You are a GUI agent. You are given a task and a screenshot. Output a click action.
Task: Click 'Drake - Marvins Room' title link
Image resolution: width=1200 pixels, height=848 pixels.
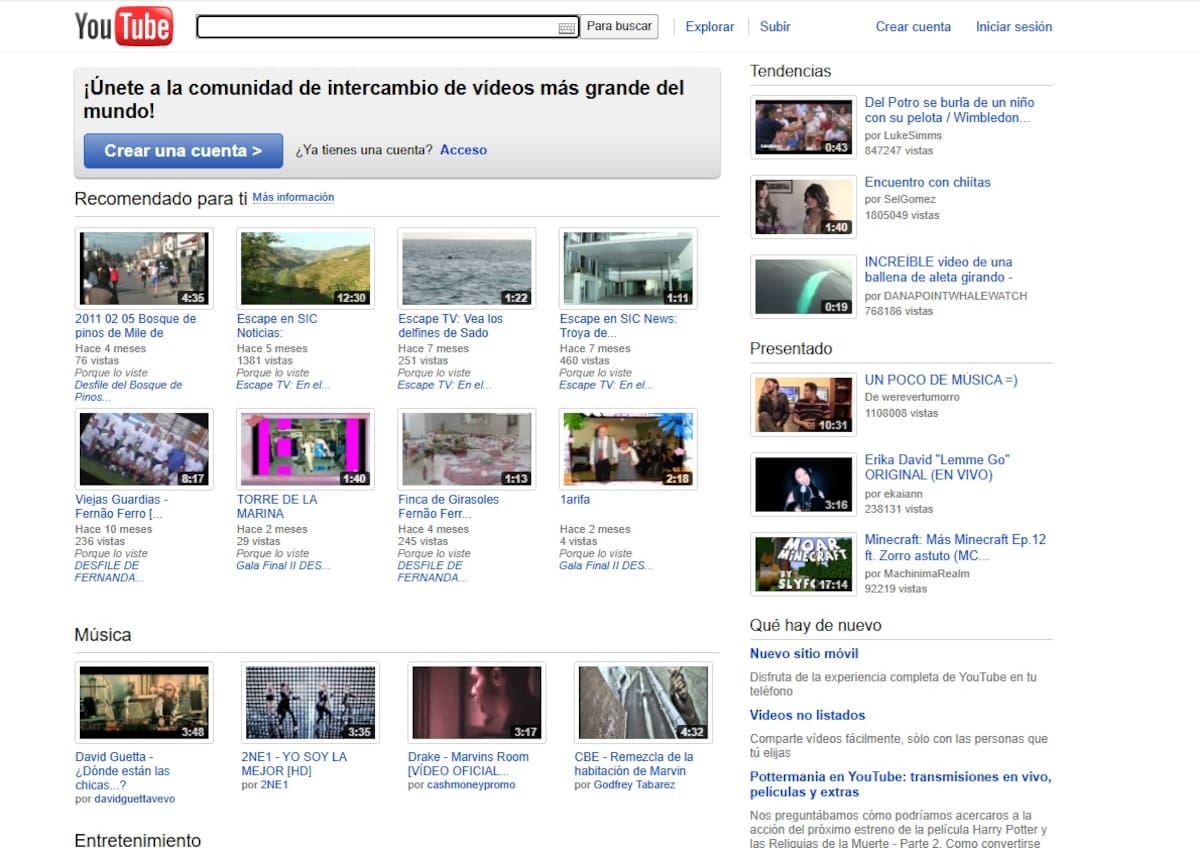[x=469, y=764]
